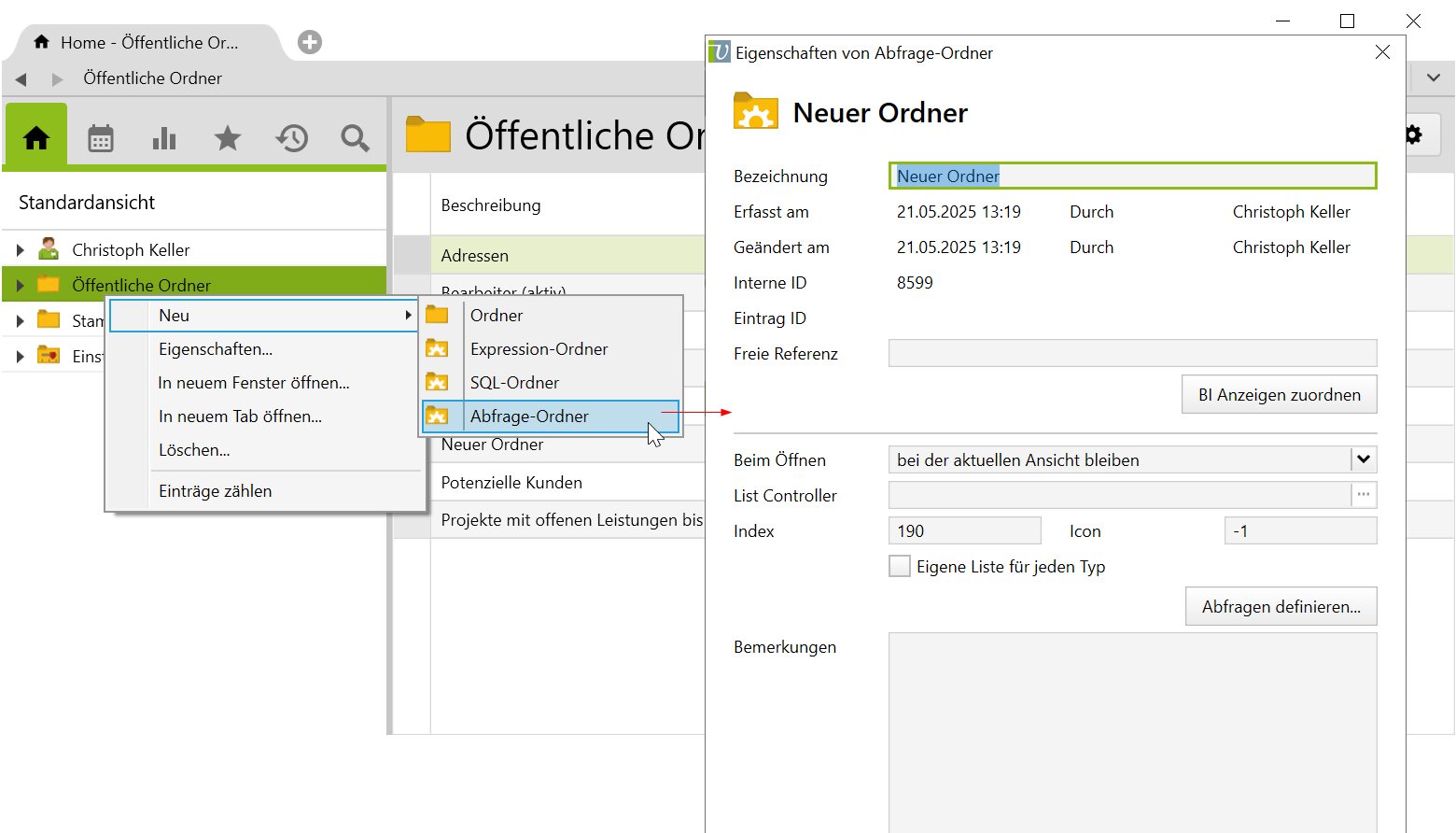Expand the Christoph Keller tree node
1456x833 pixels.
pyautogui.click(x=20, y=250)
